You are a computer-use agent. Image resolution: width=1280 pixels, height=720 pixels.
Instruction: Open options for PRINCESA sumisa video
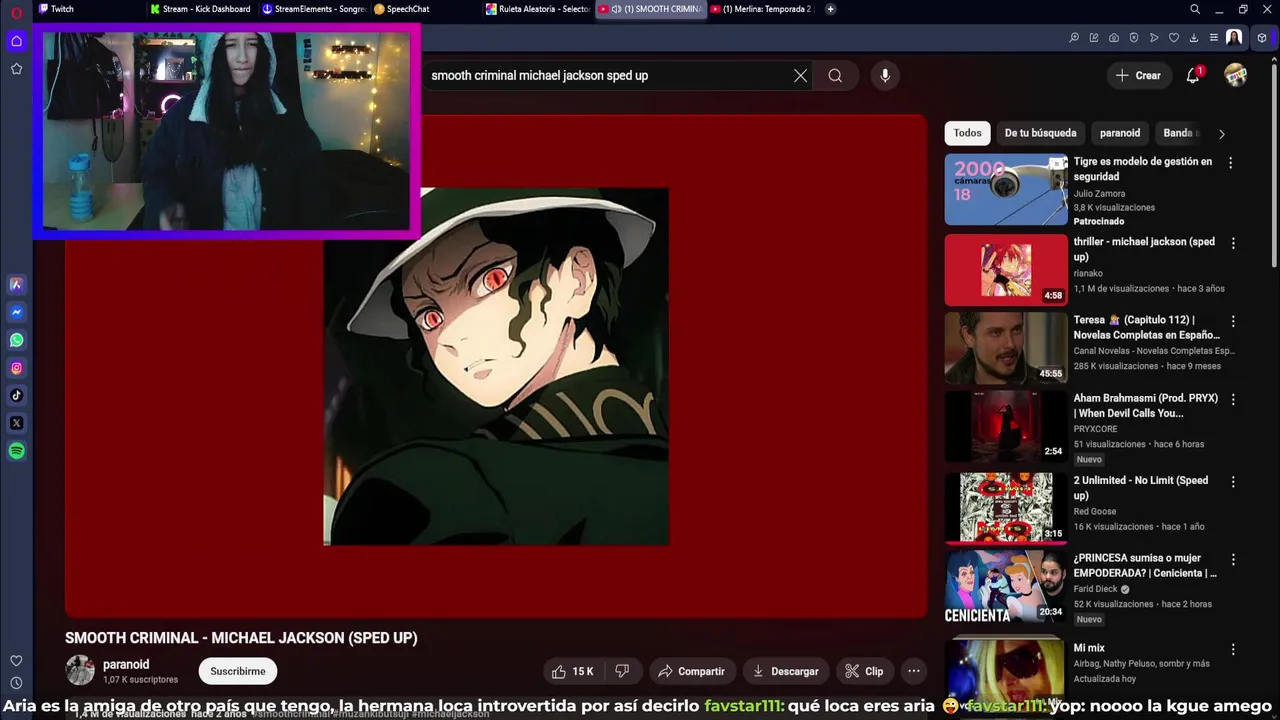[1232, 559]
